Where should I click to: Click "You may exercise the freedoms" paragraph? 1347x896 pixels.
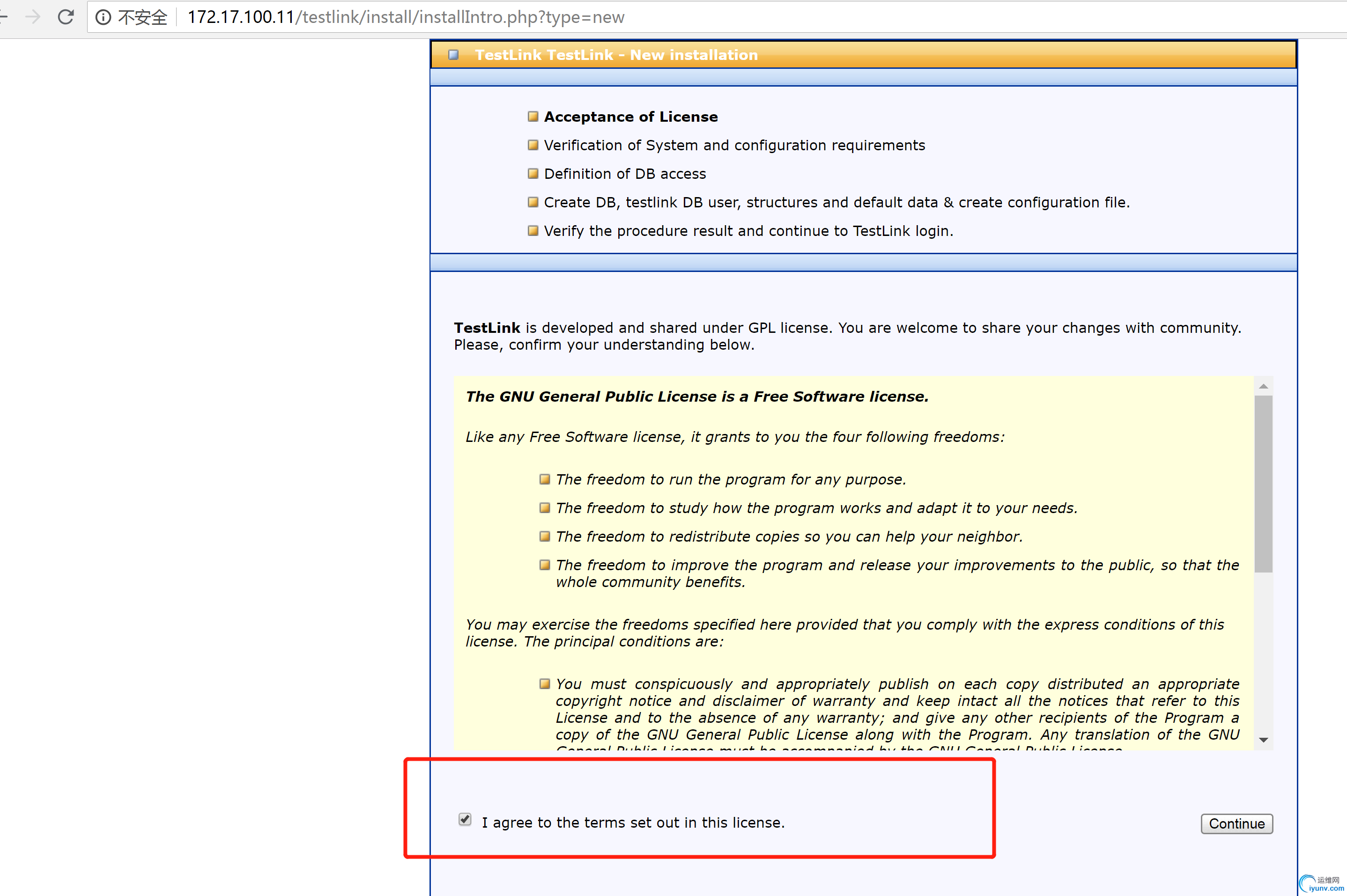[844, 632]
